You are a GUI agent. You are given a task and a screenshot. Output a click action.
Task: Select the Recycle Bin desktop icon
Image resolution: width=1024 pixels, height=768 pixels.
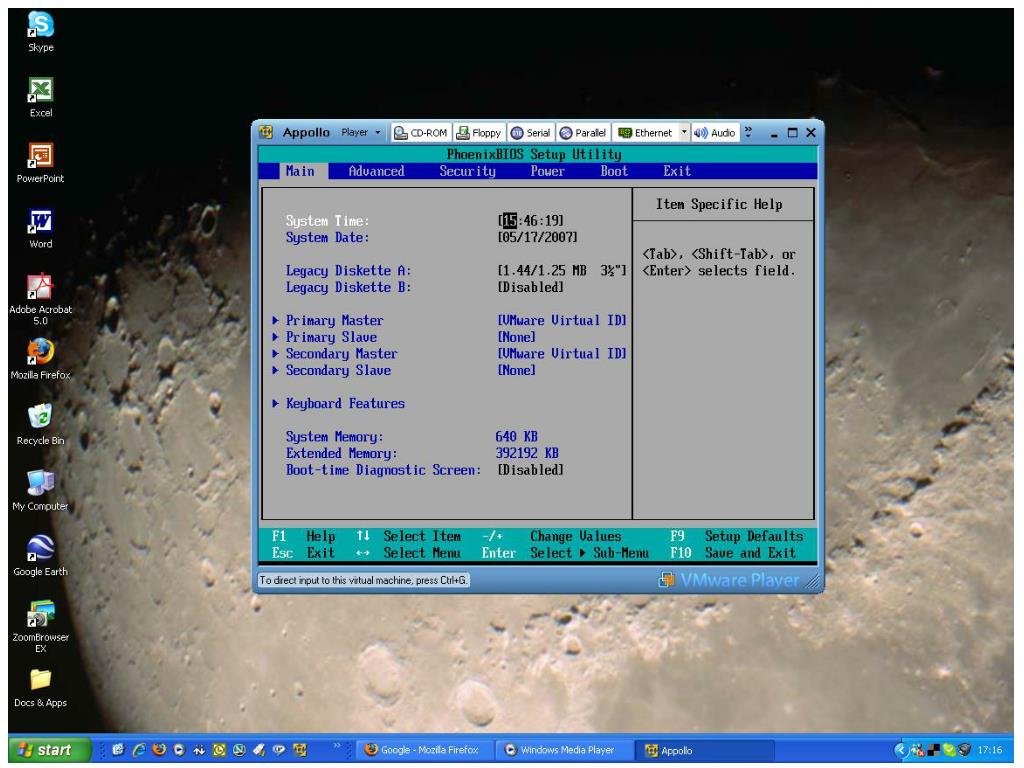(40, 424)
